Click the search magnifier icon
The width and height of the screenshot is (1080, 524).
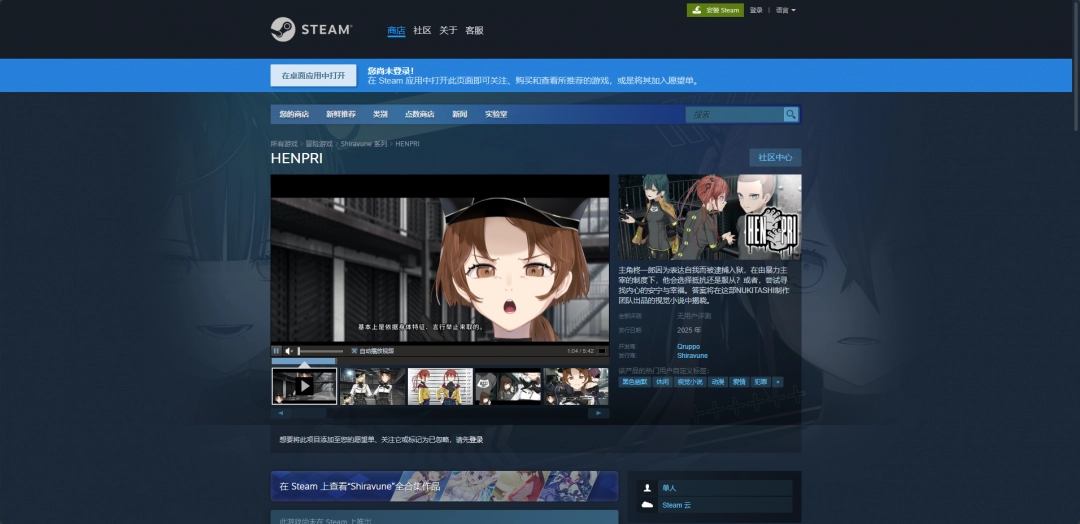pyautogui.click(x=790, y=115)
